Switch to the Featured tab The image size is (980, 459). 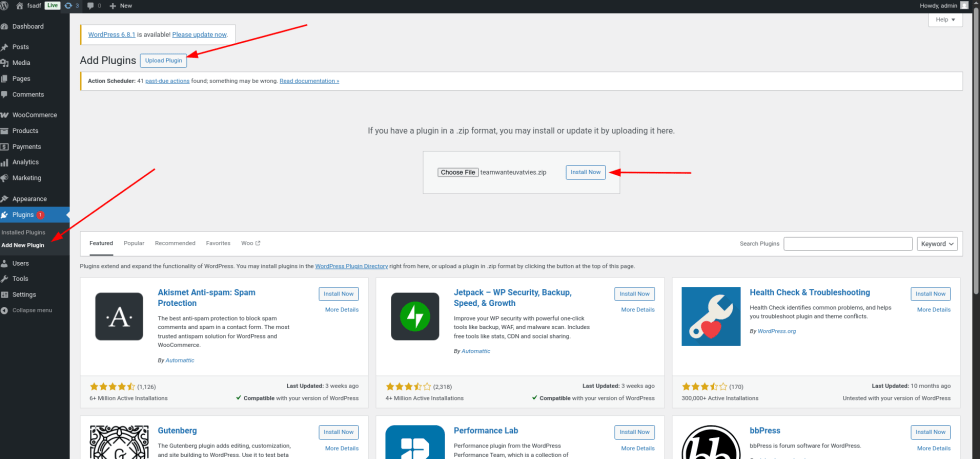101,243
